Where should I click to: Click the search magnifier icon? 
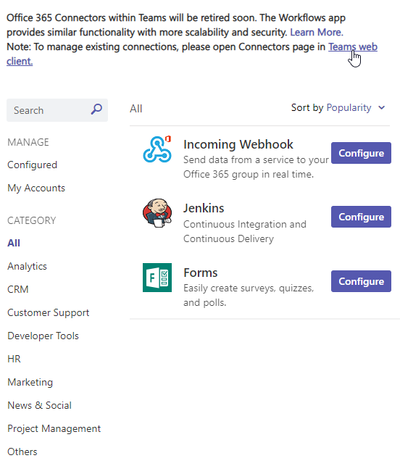(96, 109)
